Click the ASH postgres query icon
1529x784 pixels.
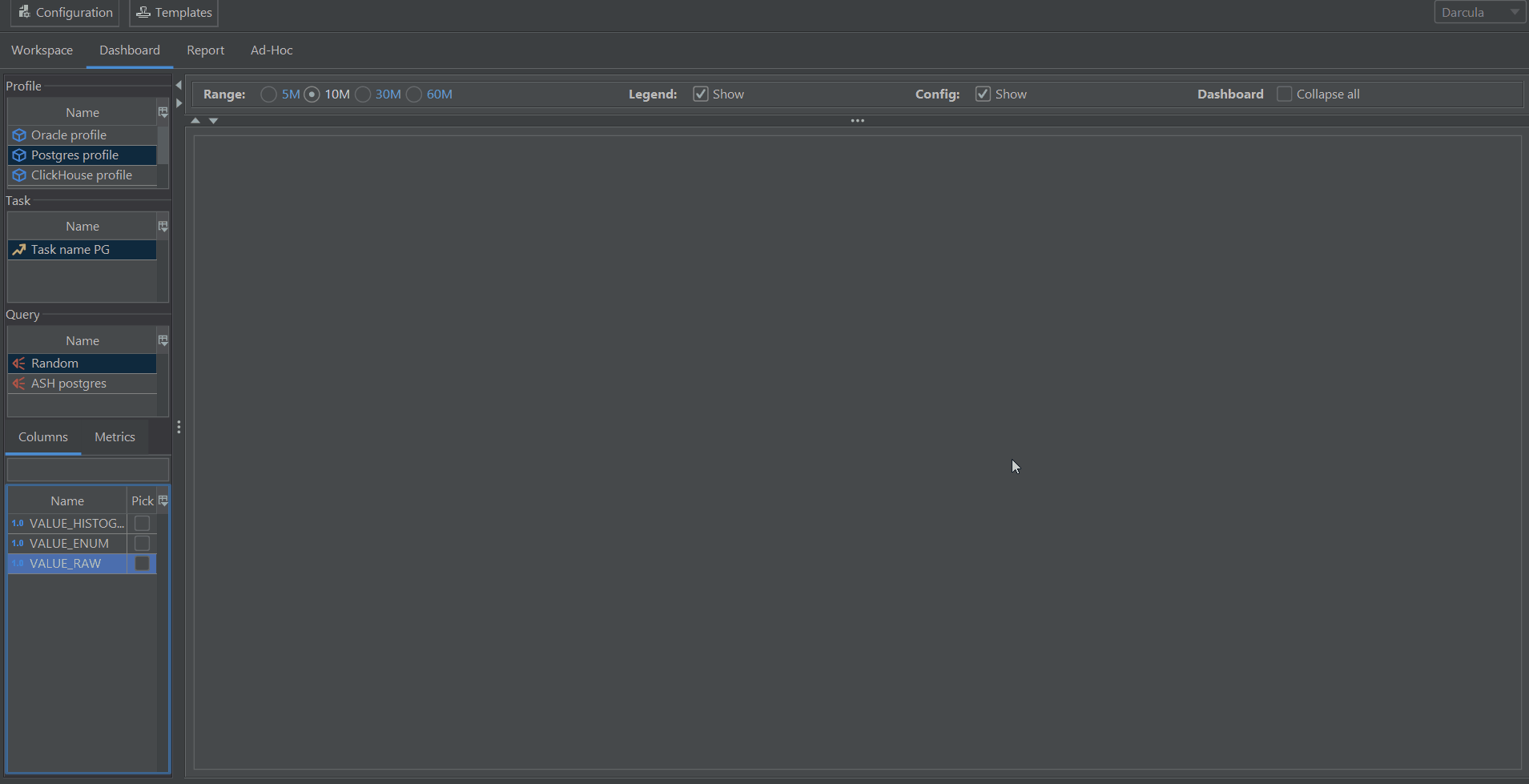19,384
